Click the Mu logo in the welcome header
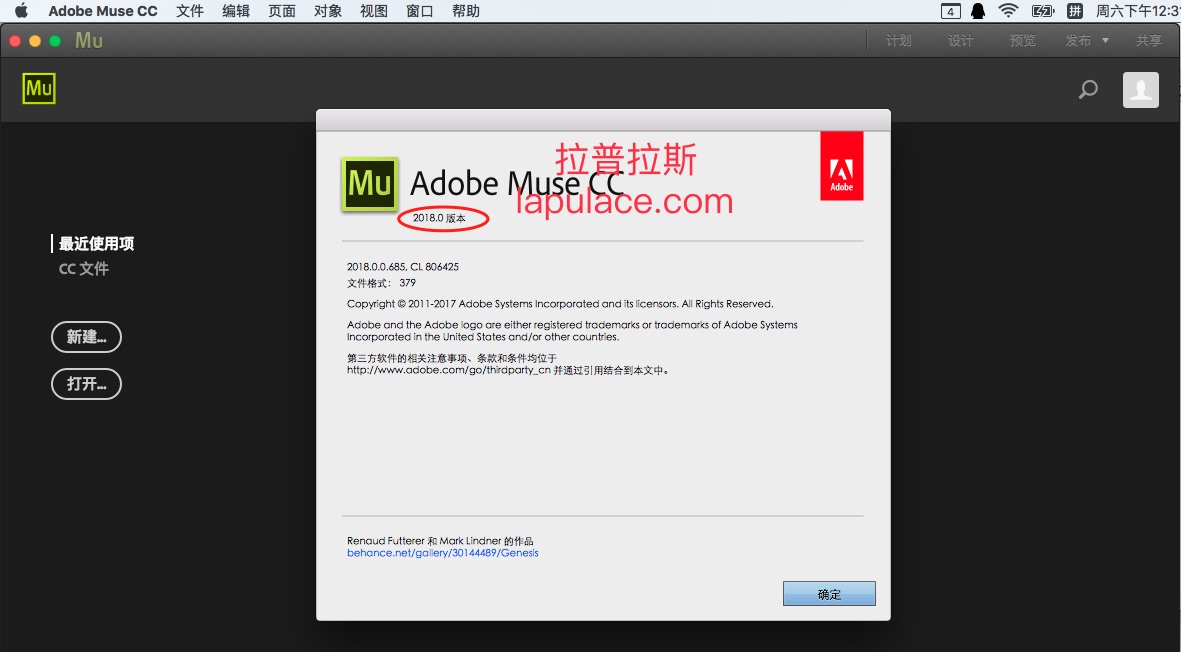The width and height of the screenshot is (1181, 652). 39,89
